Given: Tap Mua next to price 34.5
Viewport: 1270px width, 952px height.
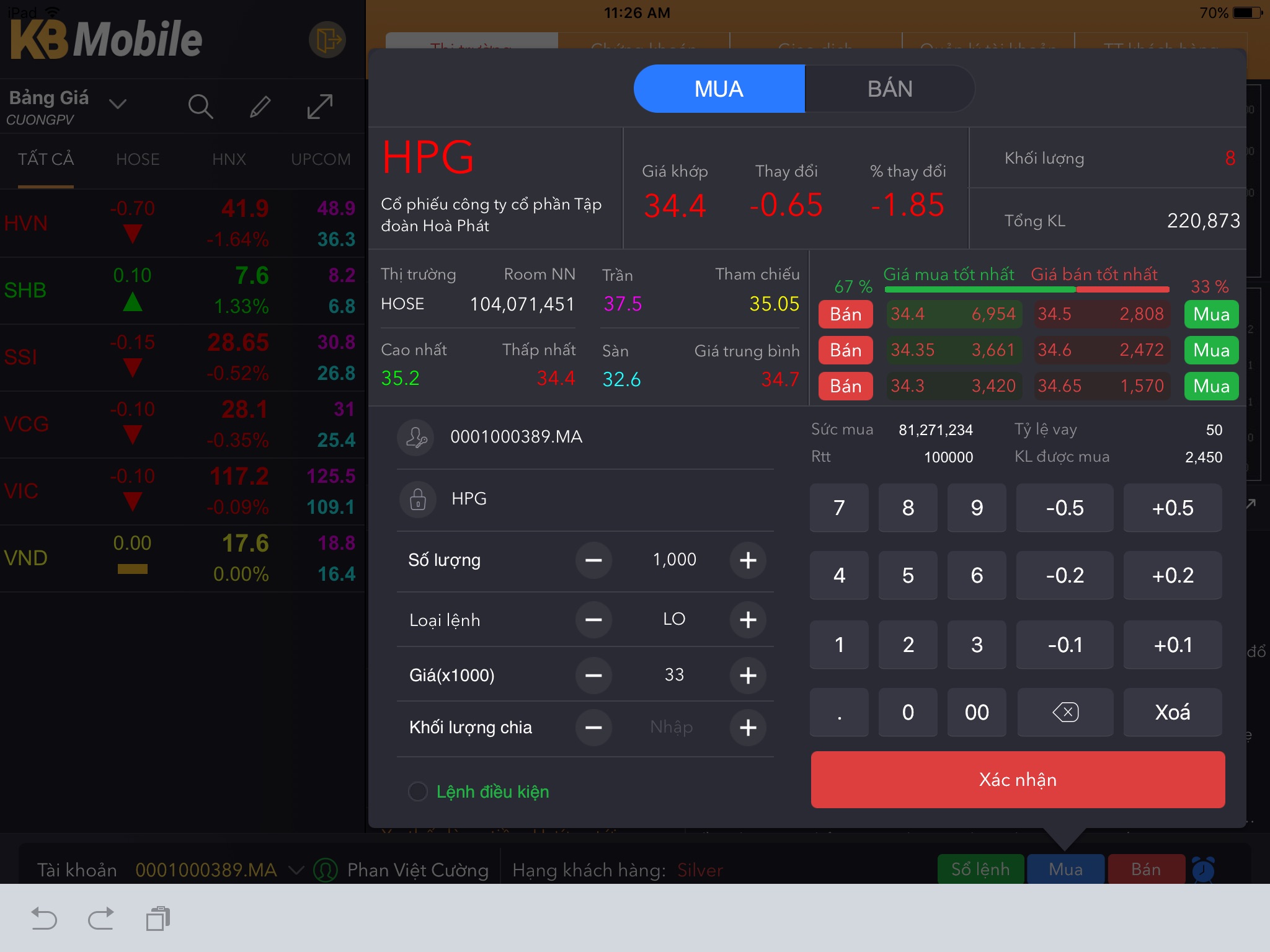Looking at the screenshot, I should click(1211, 314).
